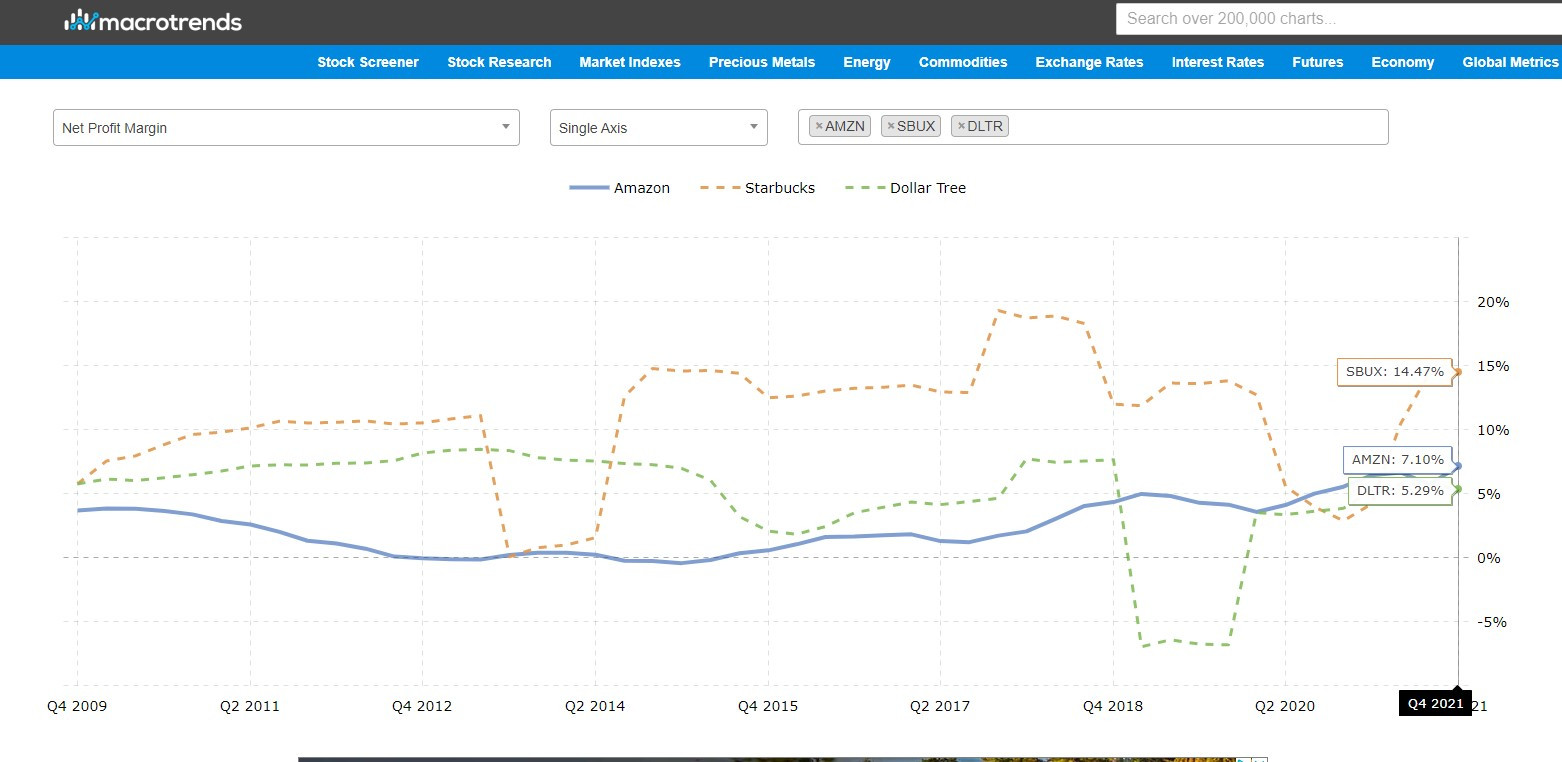Click the AMZN: 7.10% tooltip label
This screenshot has width=1562, height=762.
coord(1398,460)
